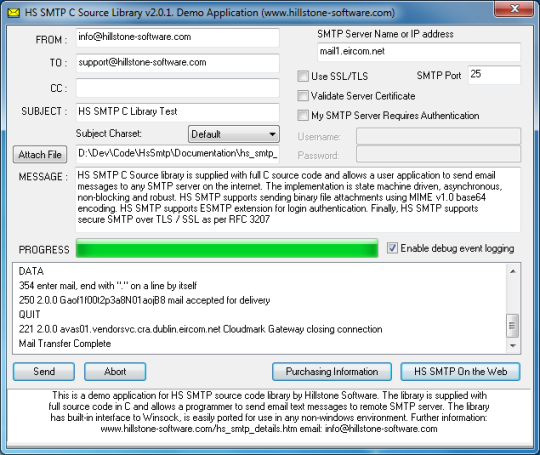Click the log scrollbar down arrow
Viewport: 540px width, 455px height.
[512, 345]
